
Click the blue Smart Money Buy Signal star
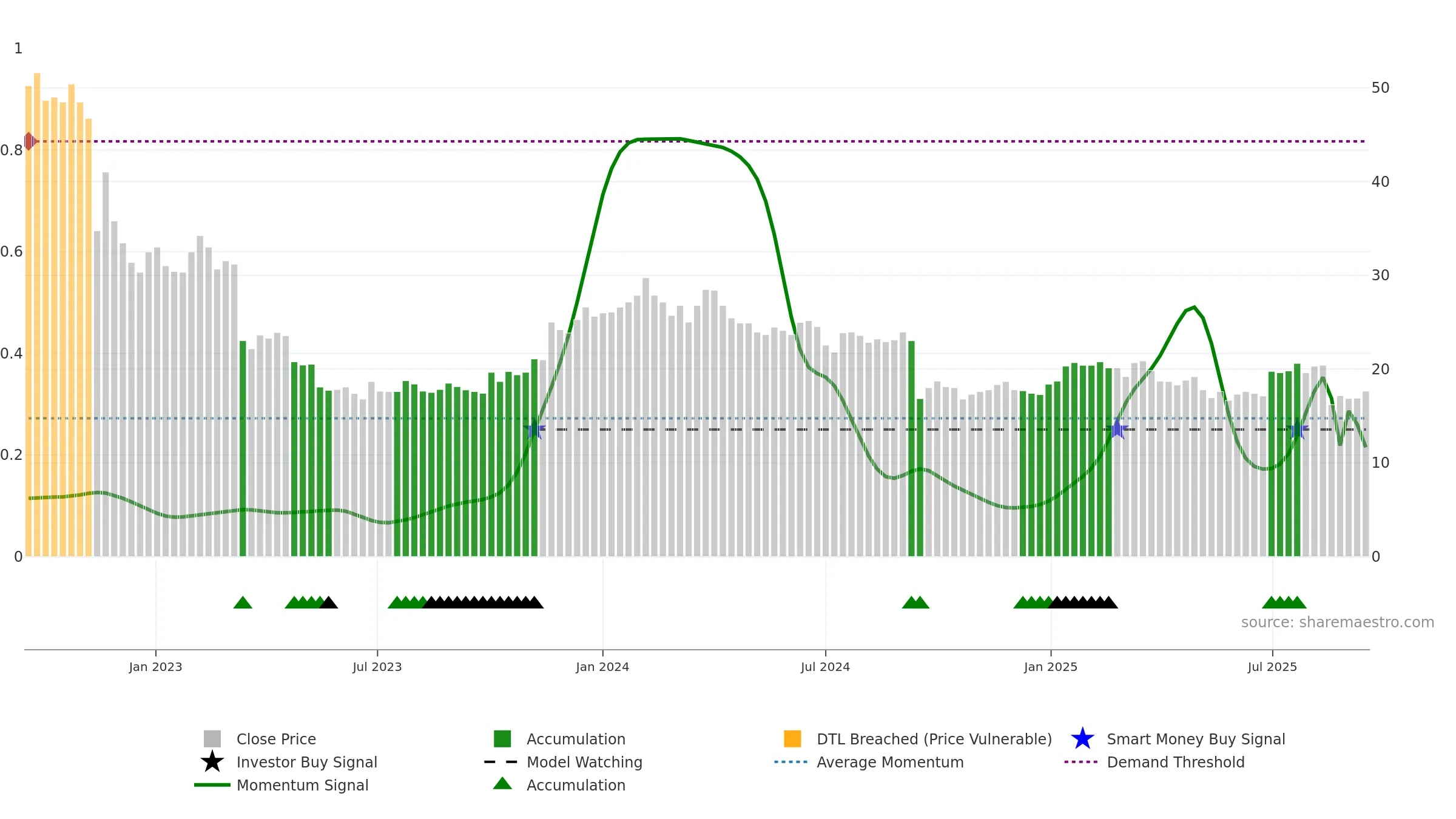pyautogui.click(x=1083, y=739)
